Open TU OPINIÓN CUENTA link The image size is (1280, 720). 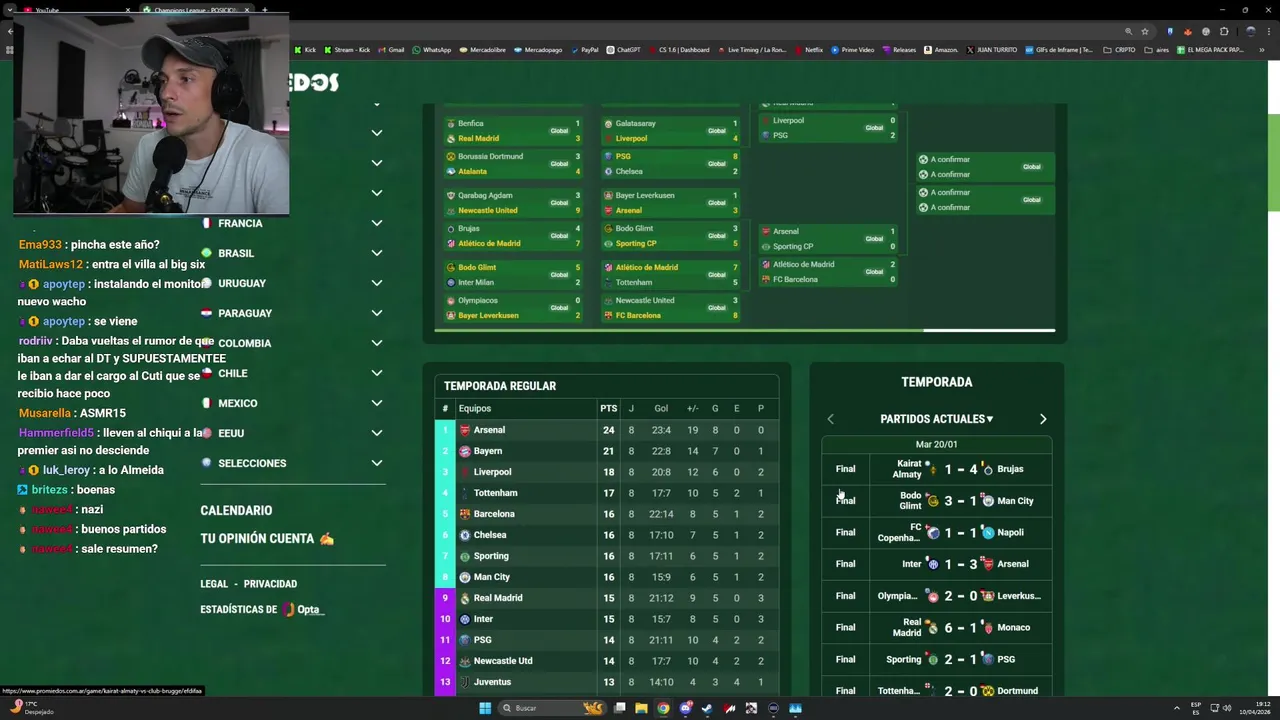click(x=267, y=538)
